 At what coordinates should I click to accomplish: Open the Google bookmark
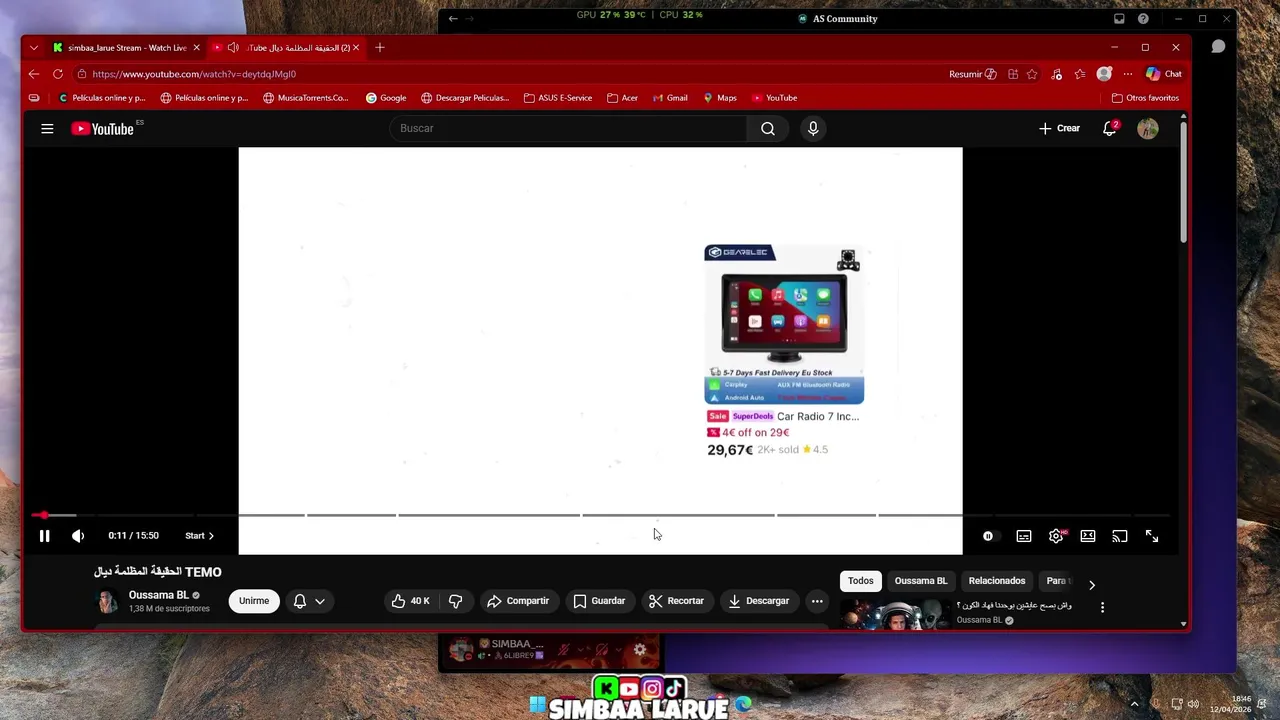(x=386, y=98)
